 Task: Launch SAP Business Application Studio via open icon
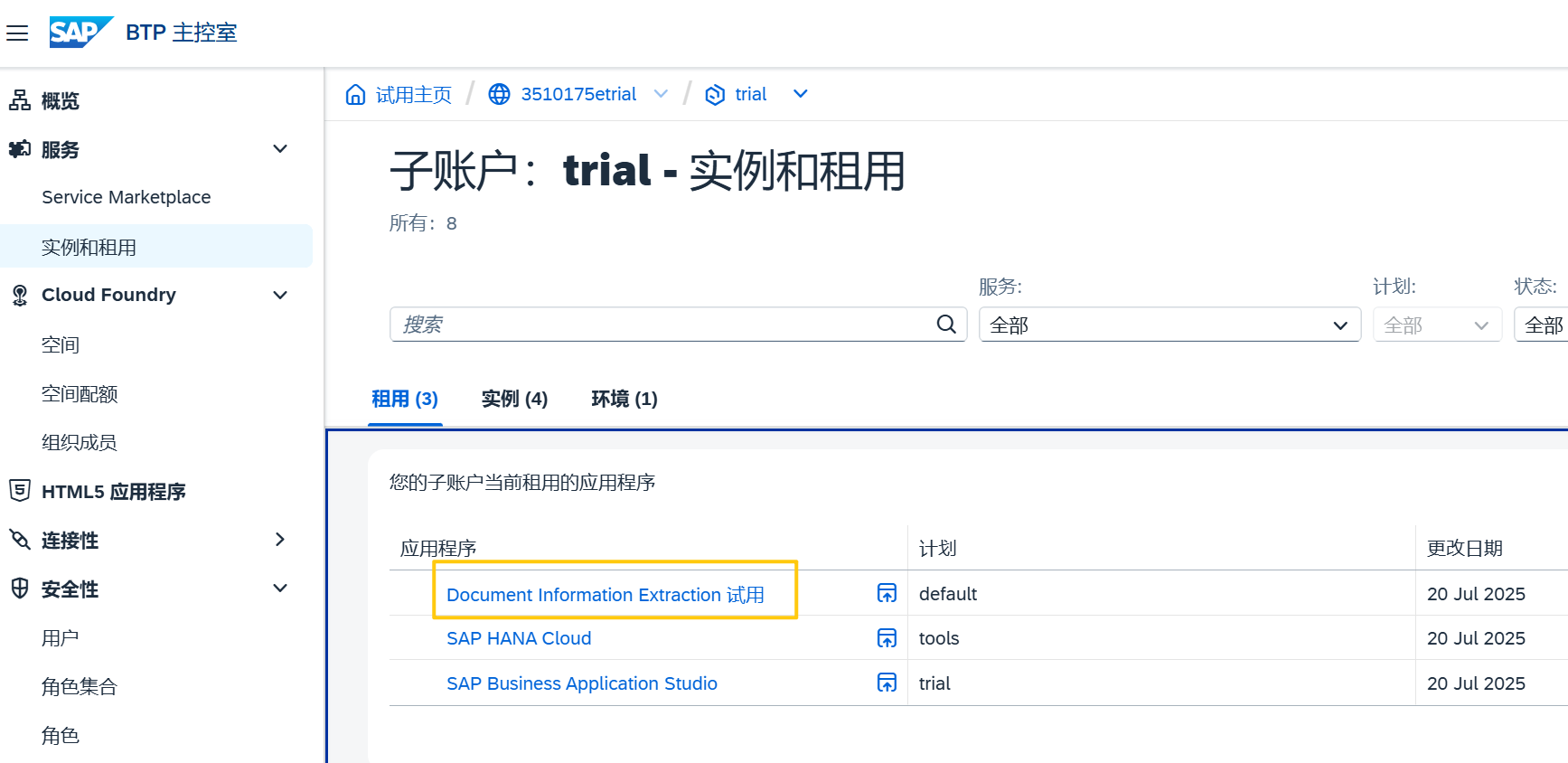pyautogui.click(x=887, y=683)
